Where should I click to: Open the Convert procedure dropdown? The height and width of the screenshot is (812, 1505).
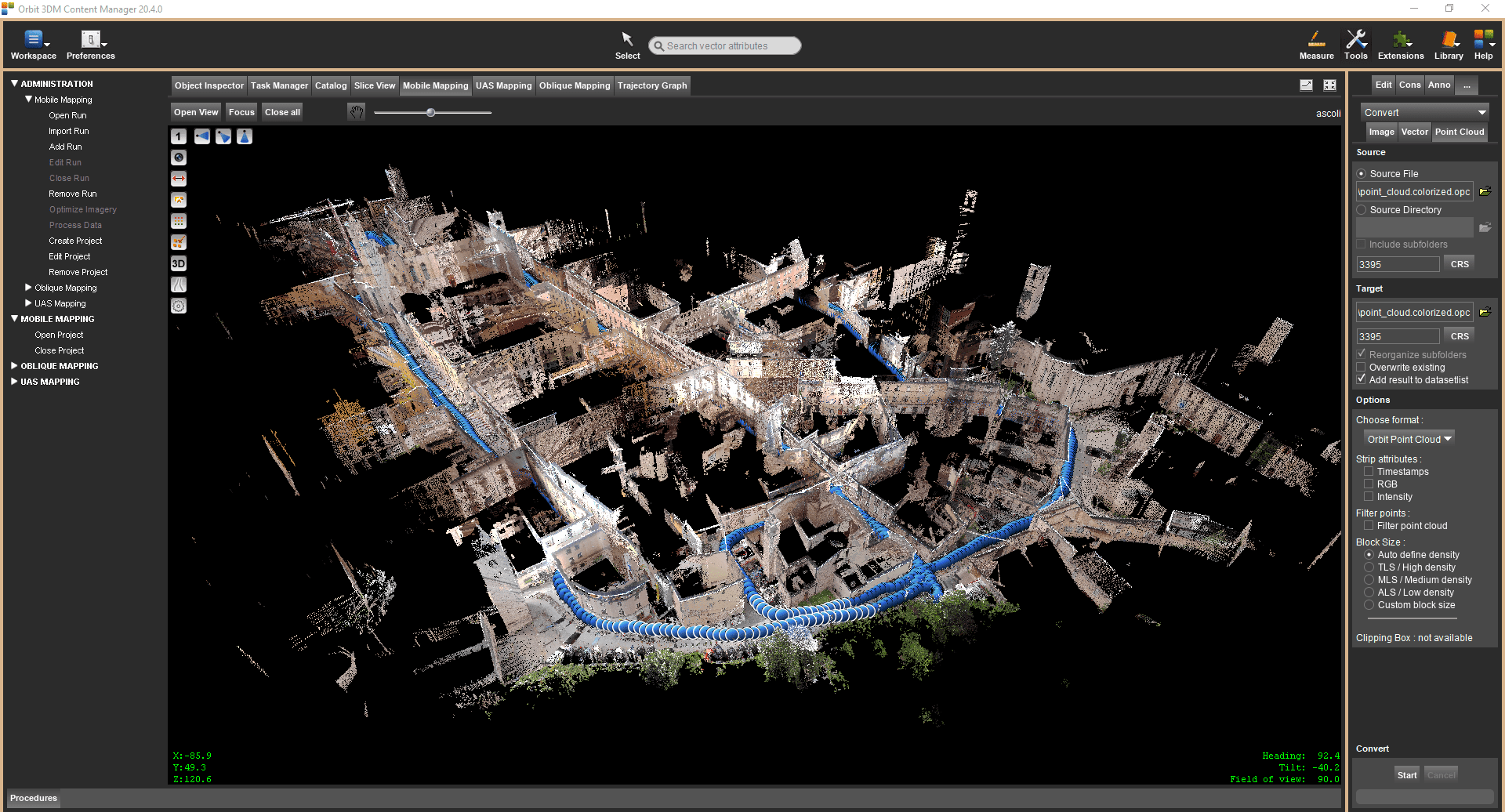click(1424, 112)
